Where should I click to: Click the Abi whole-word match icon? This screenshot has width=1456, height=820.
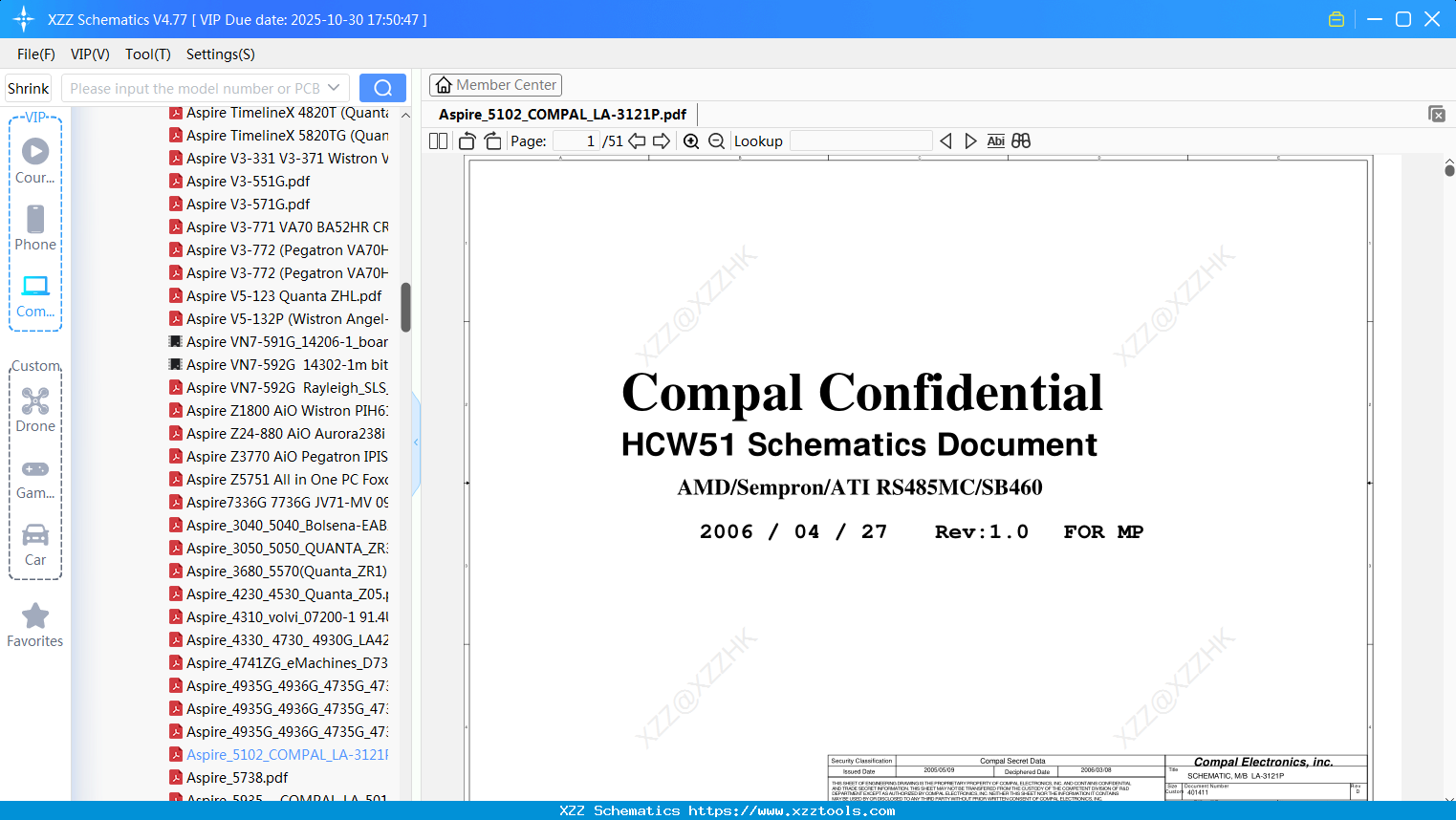(995, 141)
